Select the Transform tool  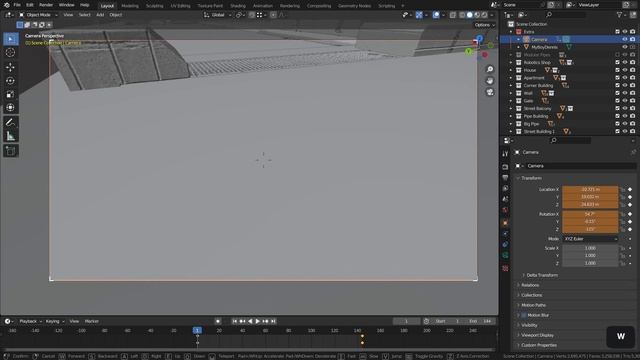pos(11,108)
